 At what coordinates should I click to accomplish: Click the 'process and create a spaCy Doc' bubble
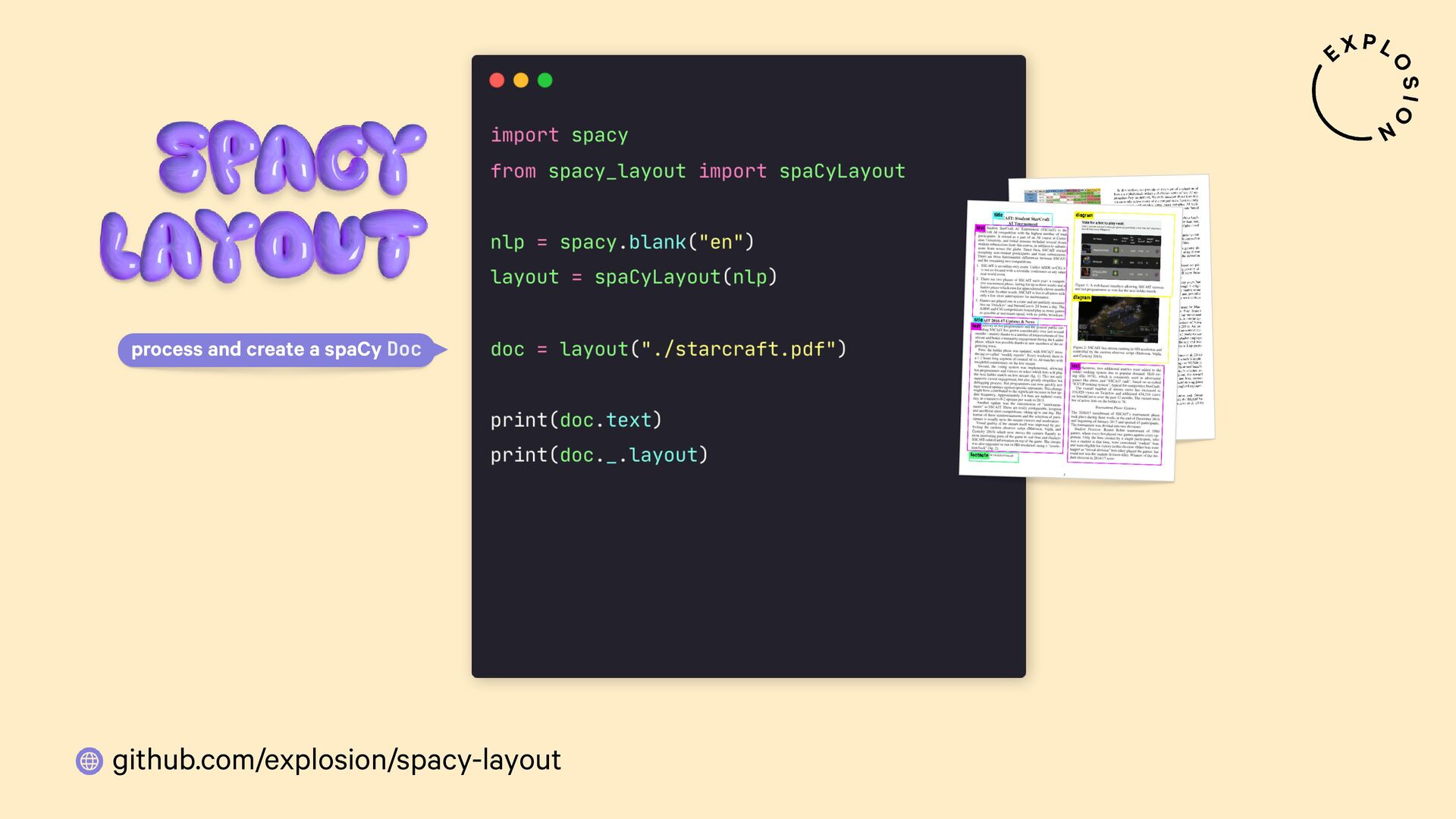(276, 350)
